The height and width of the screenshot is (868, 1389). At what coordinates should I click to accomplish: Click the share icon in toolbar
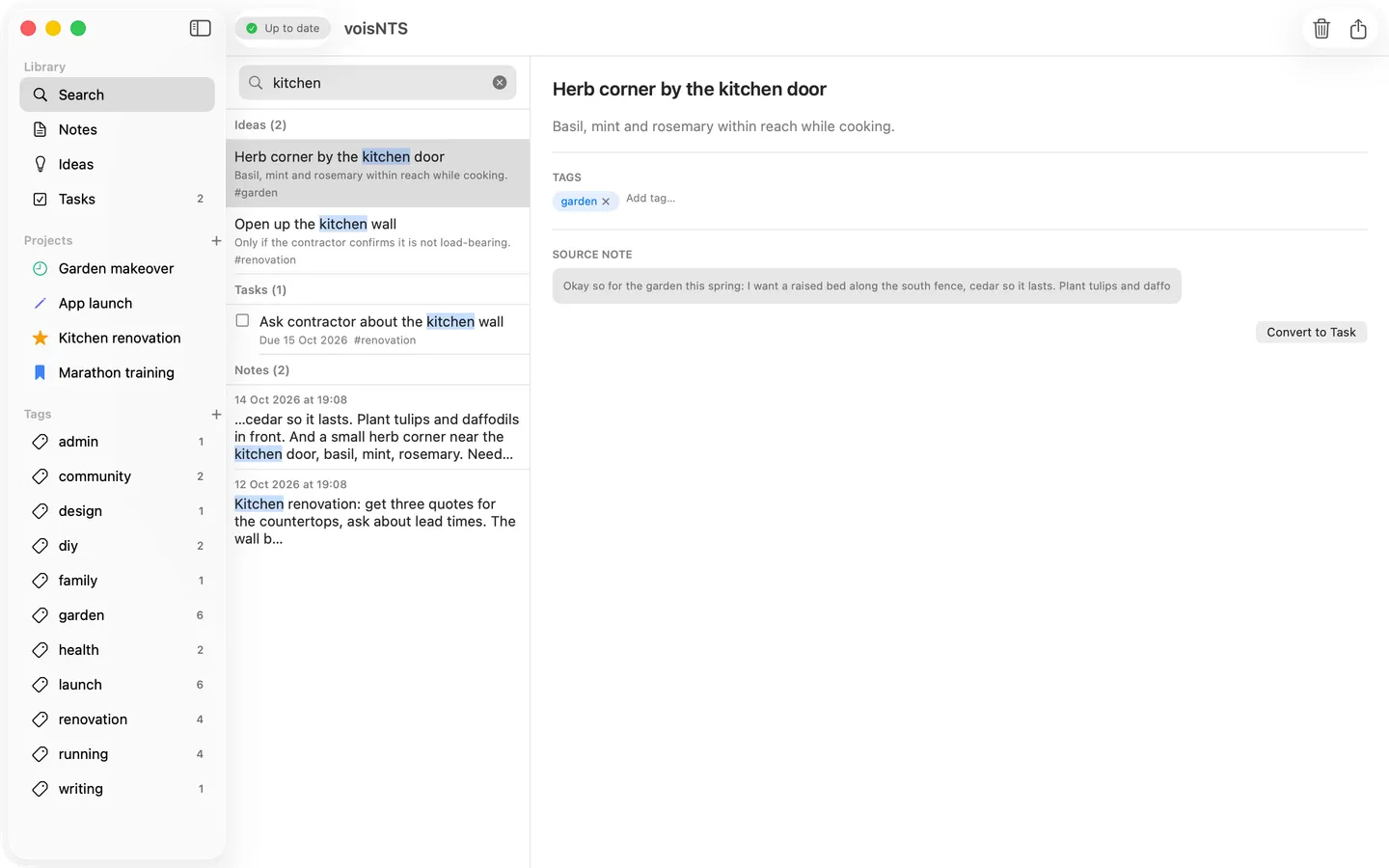pyautogui.click(x=1358, y=29)
